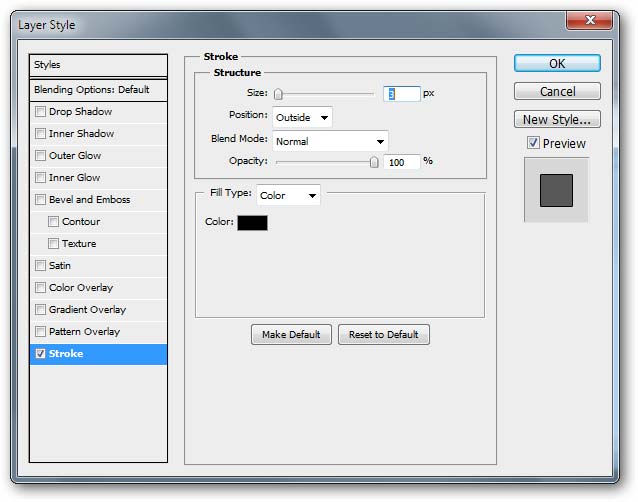Uncheck the Stroke effect checkbox
This screenshot has height=502, width=638.
tap(40, 354)
